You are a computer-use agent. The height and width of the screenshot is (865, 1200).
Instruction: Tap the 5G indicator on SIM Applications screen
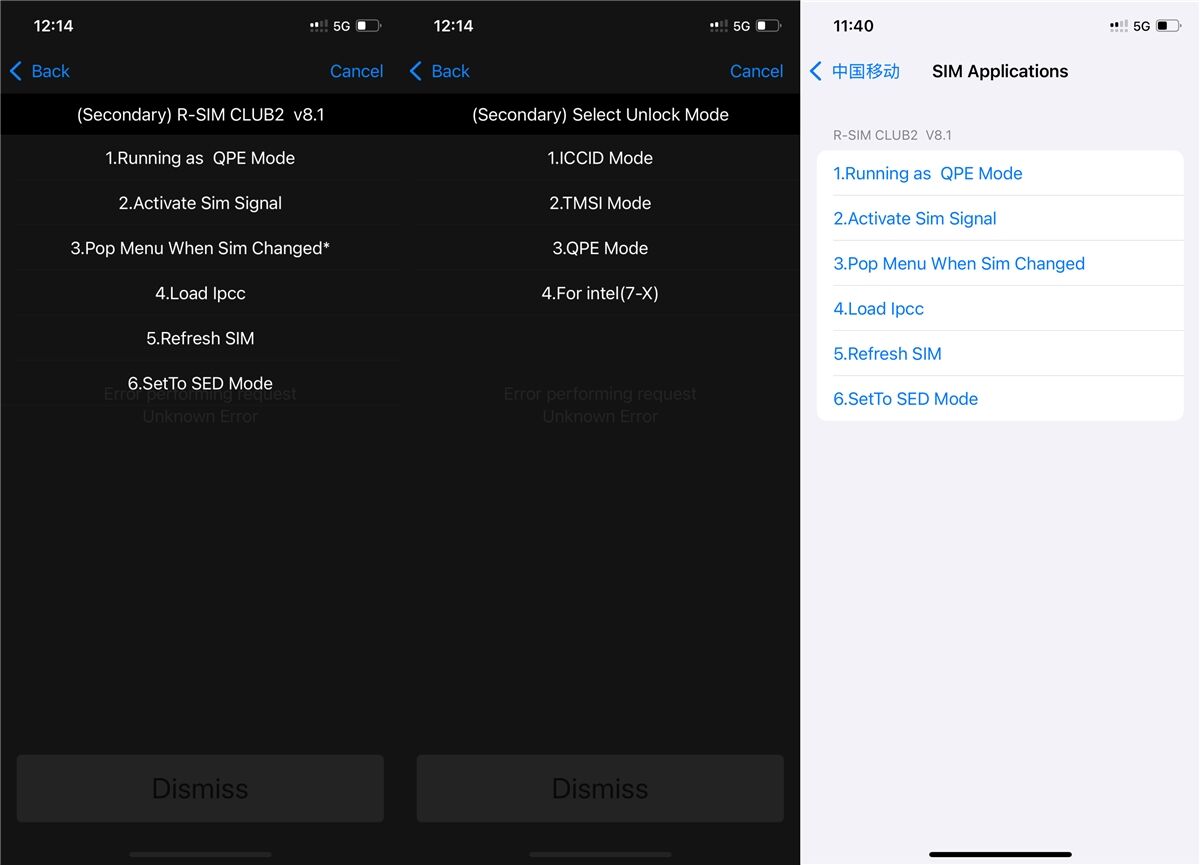pos(1141,26)
